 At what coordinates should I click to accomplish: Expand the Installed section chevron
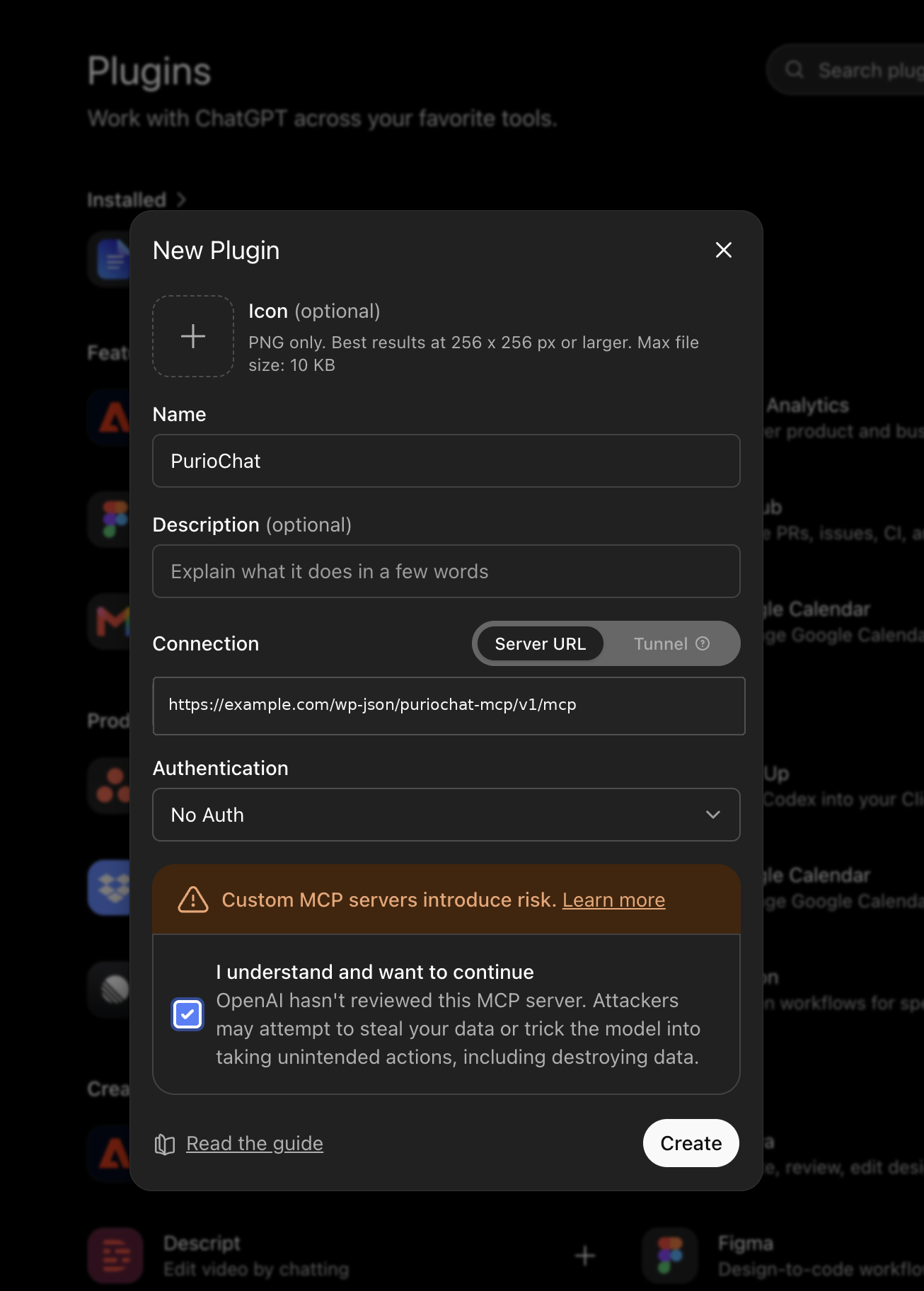[182, 200]
